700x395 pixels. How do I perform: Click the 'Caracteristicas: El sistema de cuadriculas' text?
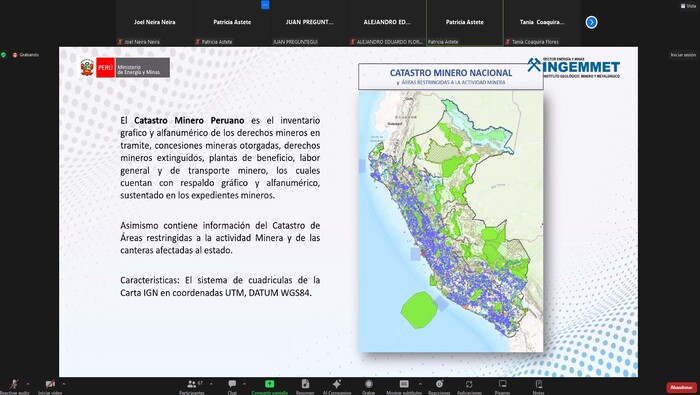(220, 287)
